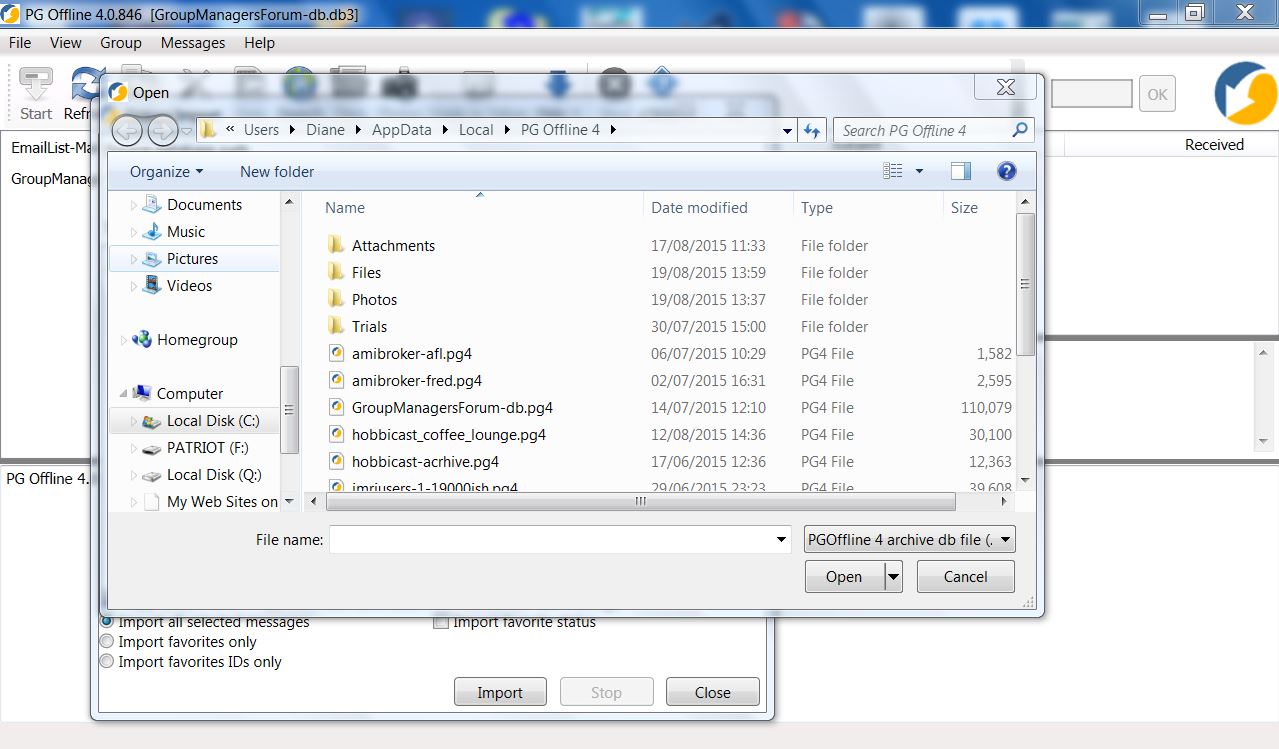Image resolution: width=1279 pixels, height=749 pixels.
Task: Click the OK button in the toolbar
Action: coord(1157,94)
